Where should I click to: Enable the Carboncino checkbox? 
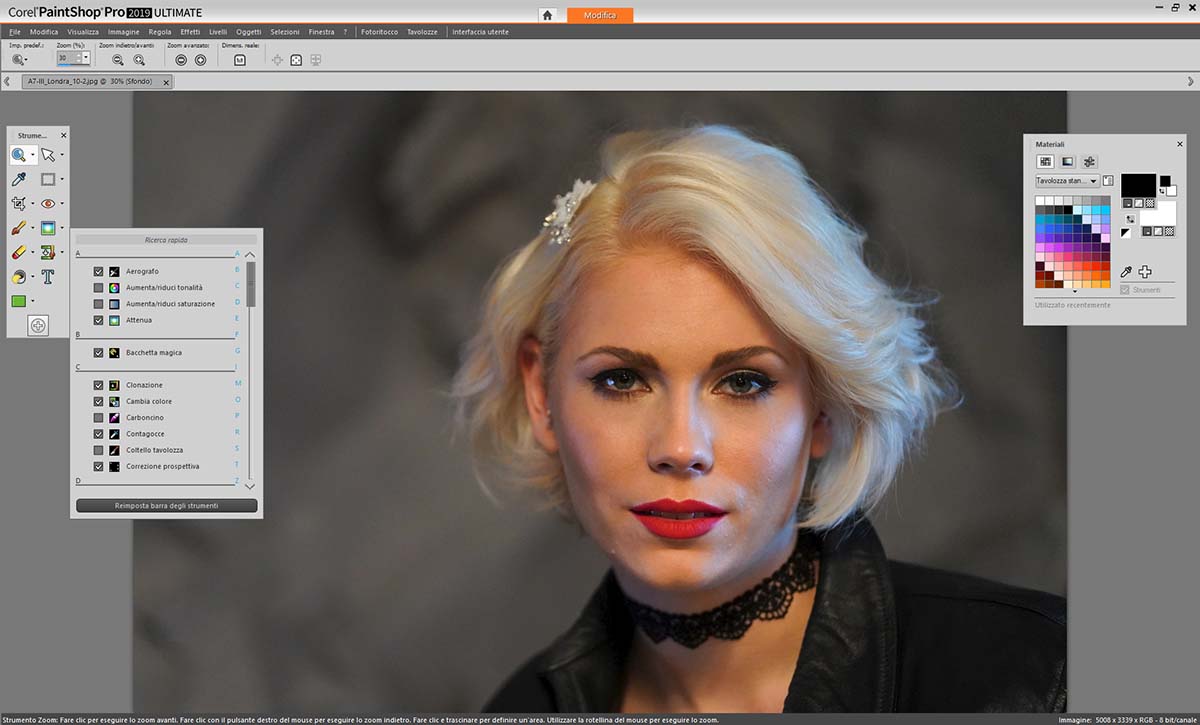click(98, 417)
